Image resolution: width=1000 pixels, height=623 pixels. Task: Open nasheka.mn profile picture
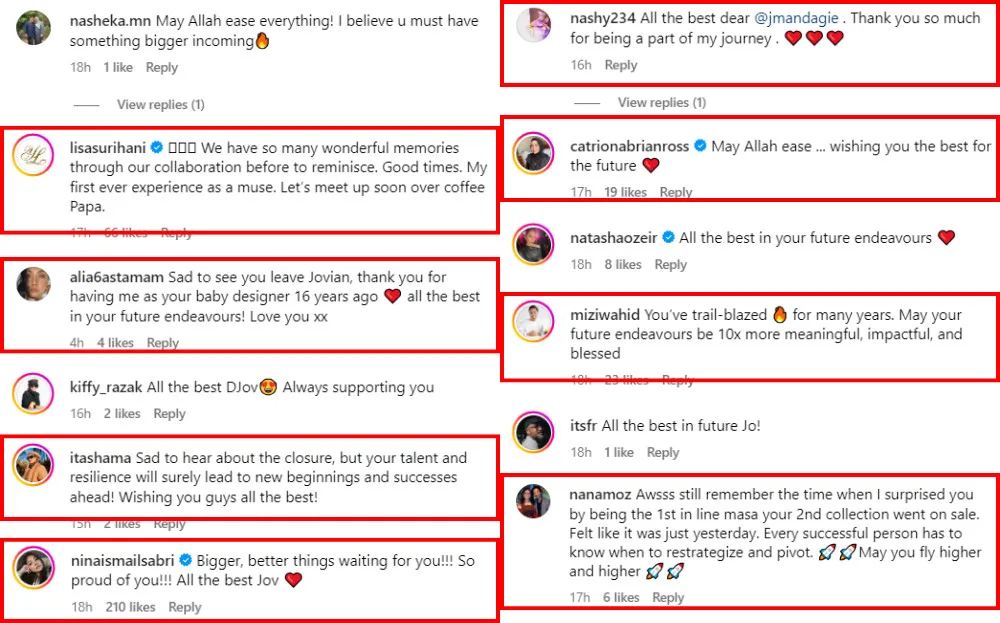34,27
